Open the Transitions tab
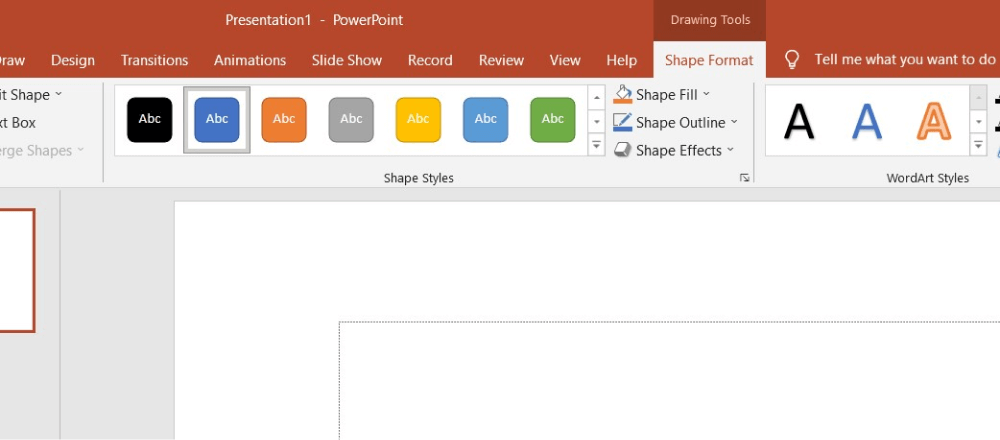The width and height of the screenshot is (1000, 440). pos(154,60)
